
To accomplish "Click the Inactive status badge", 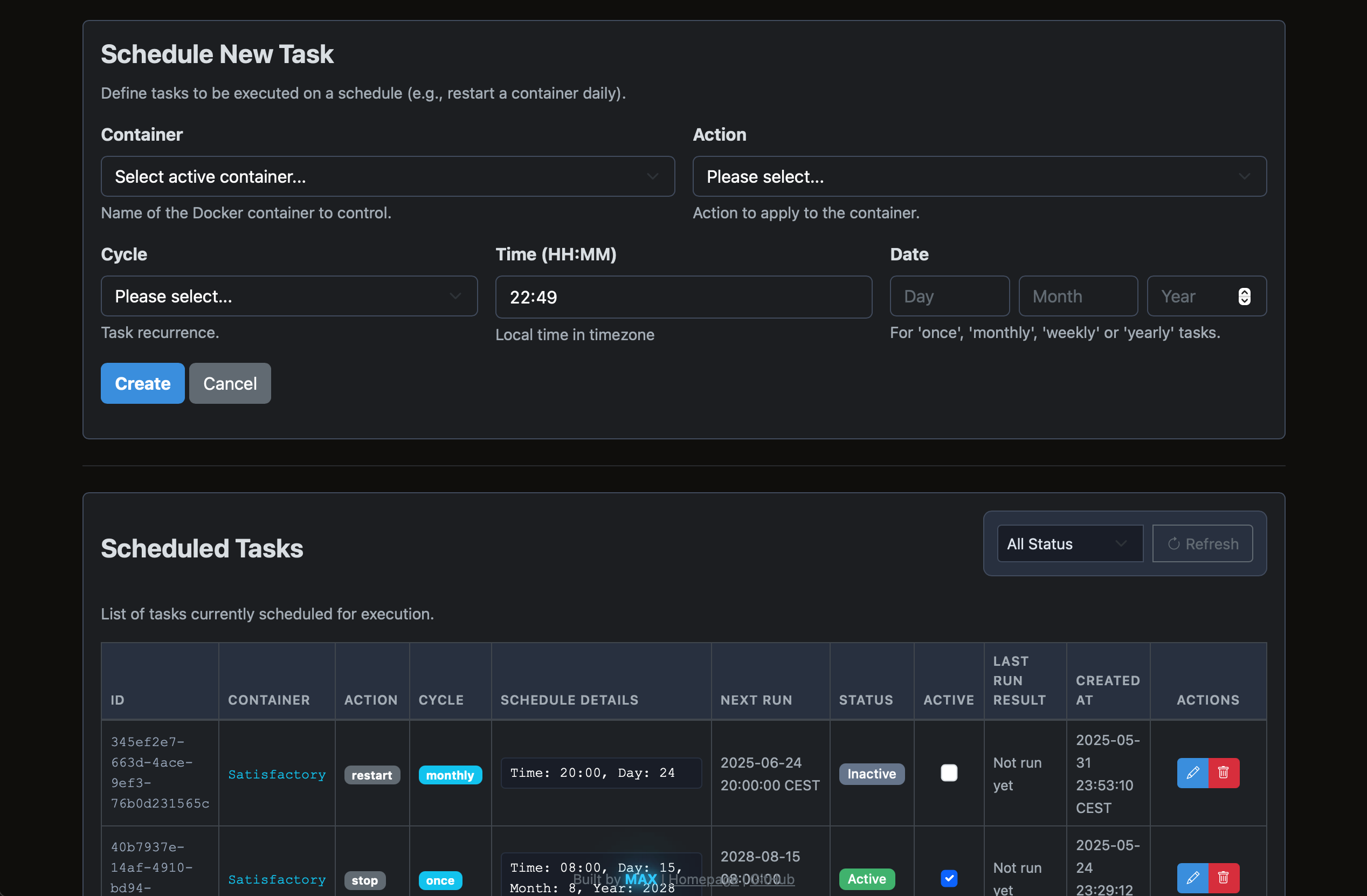I will tap(871, 774).
